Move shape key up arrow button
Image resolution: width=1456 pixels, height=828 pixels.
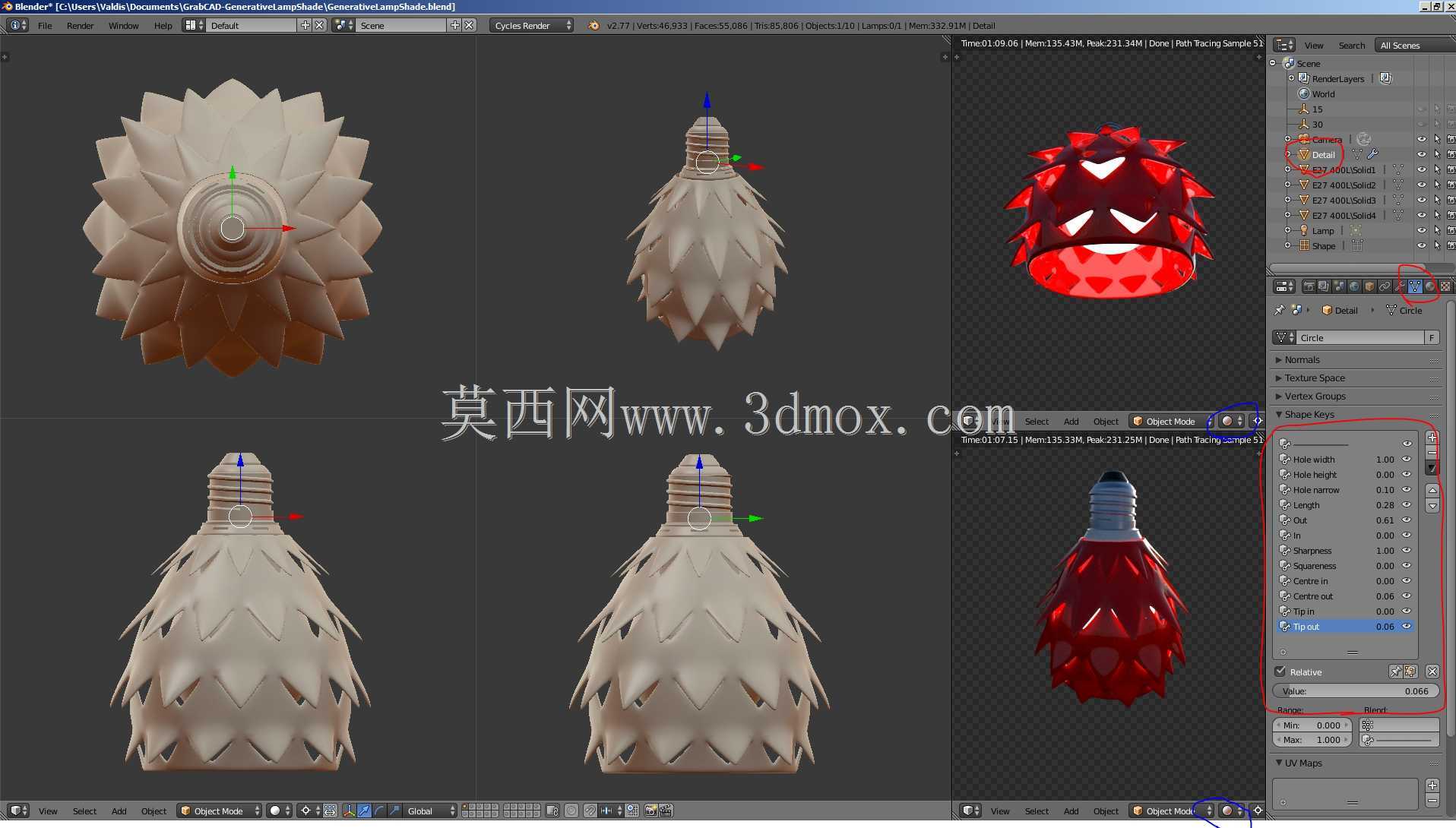click(1432, 490)
